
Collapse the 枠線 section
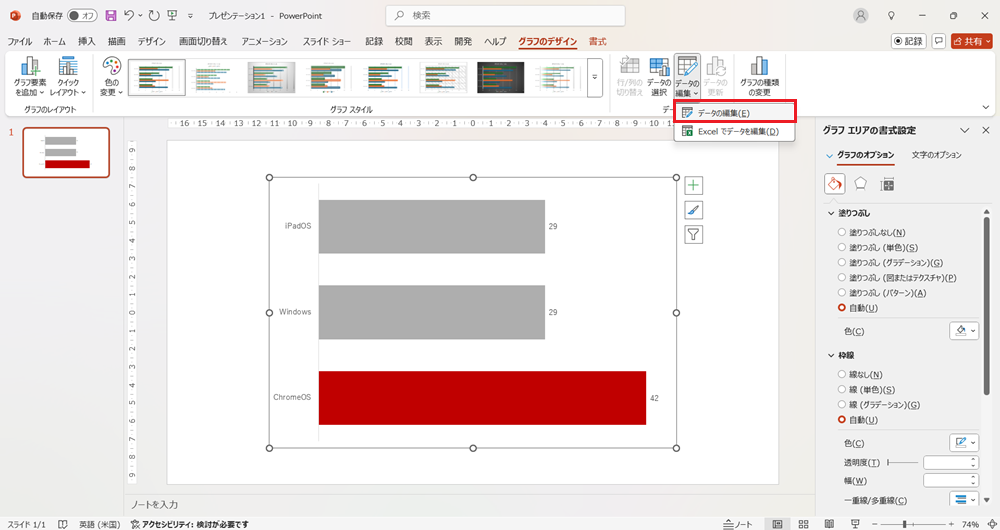click(831, 355)
